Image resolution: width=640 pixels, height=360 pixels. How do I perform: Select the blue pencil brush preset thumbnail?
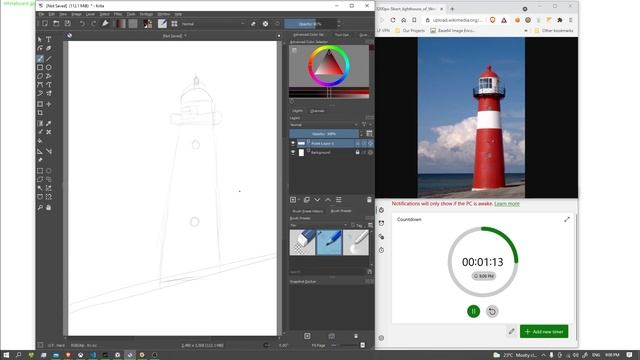(329, 242)
